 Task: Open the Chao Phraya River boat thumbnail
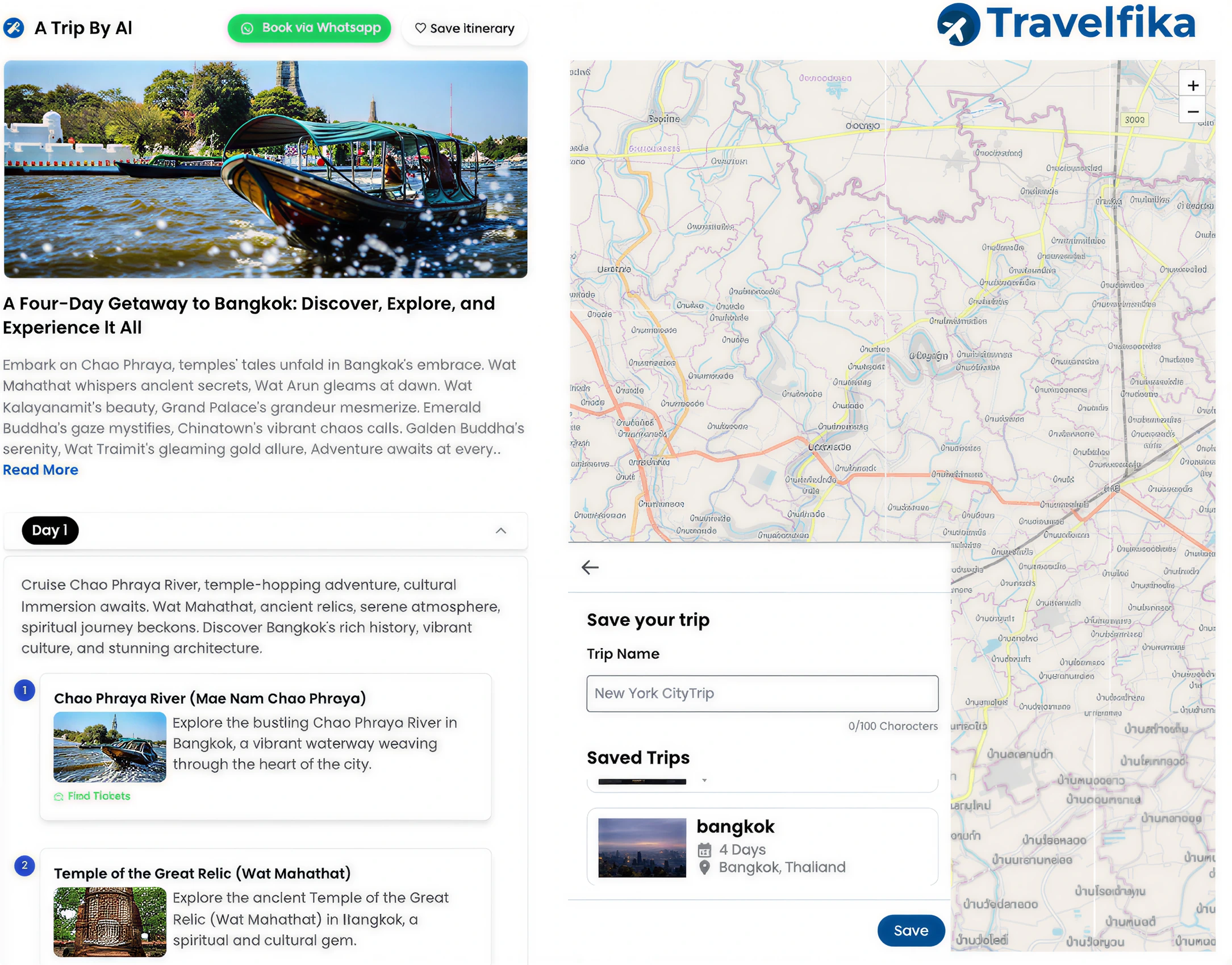click(110, 747)
